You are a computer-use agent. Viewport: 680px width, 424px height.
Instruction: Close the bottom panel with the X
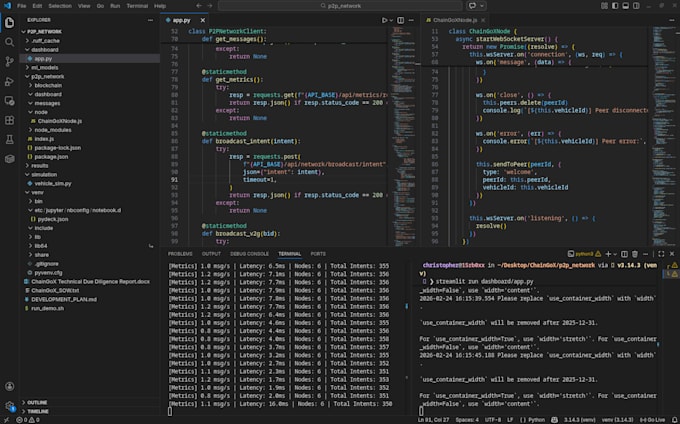pyautogui.click(x=672, y=254)
